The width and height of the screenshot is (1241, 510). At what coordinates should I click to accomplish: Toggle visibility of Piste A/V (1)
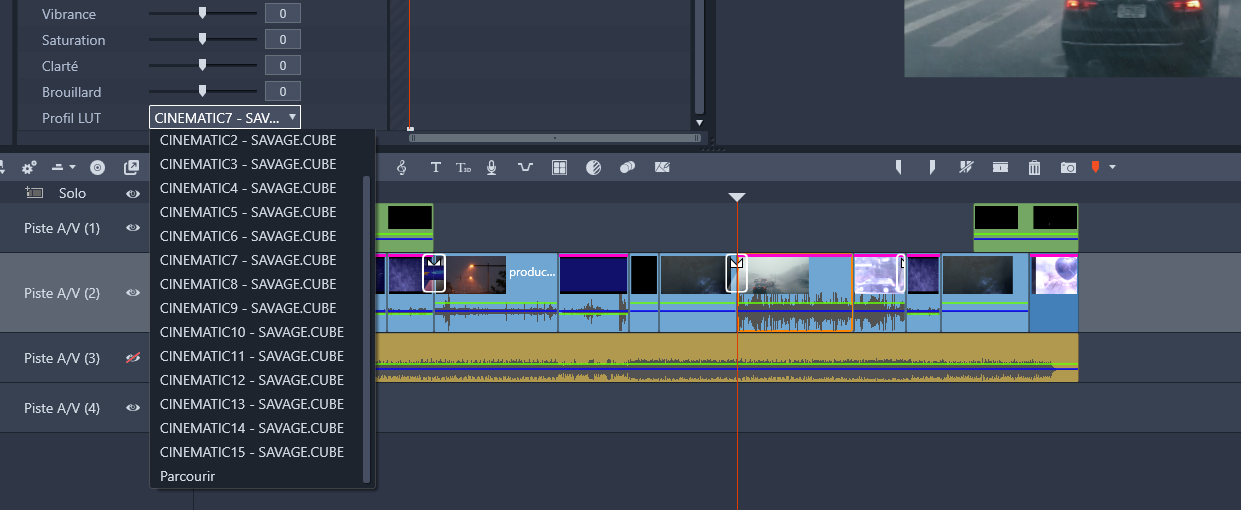point(132,228)
